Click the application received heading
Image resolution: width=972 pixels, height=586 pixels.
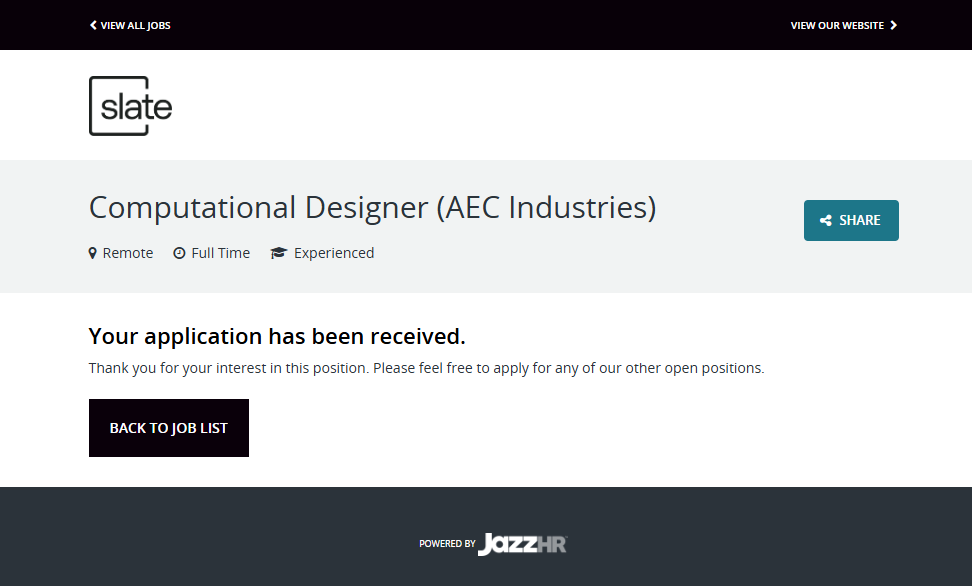coord(277,335)
